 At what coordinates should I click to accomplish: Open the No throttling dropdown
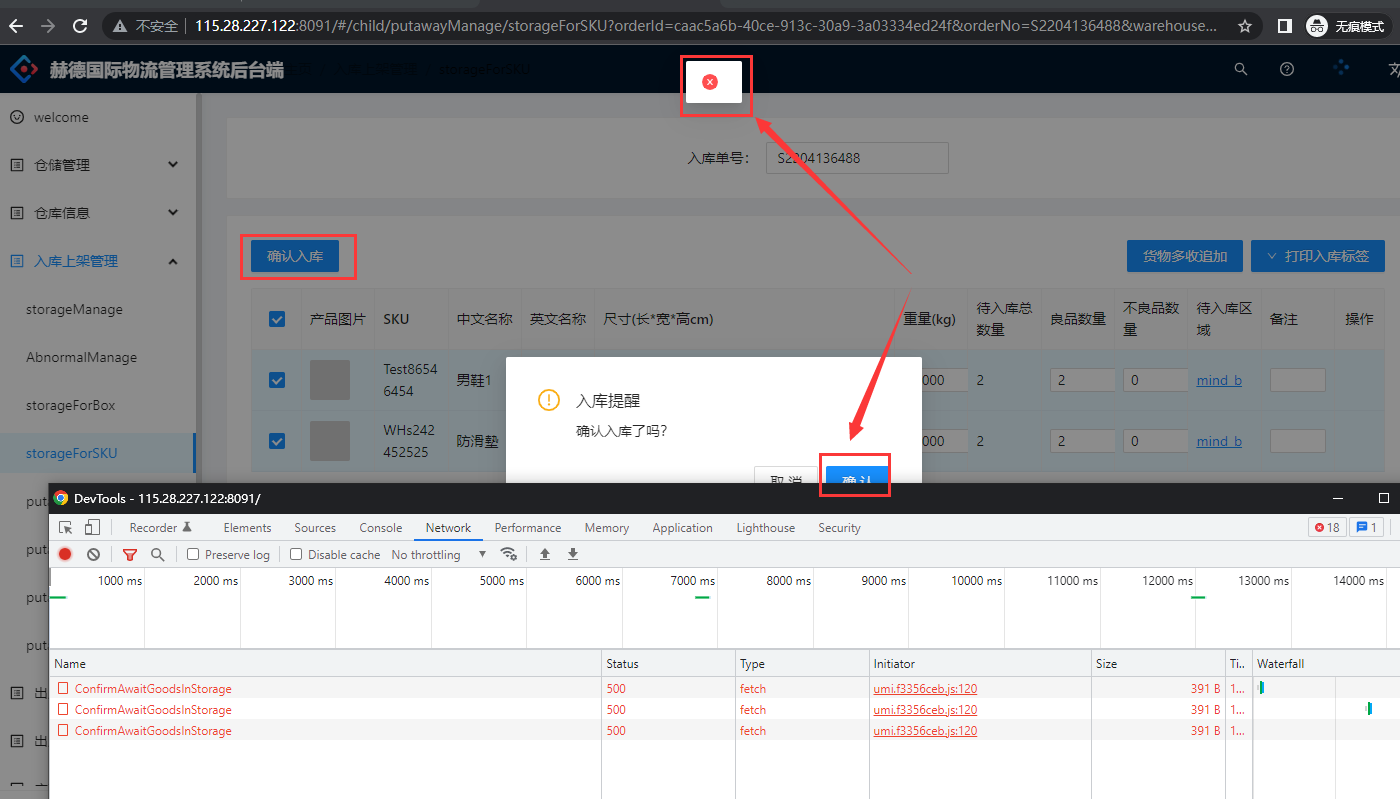pos(438,554)
